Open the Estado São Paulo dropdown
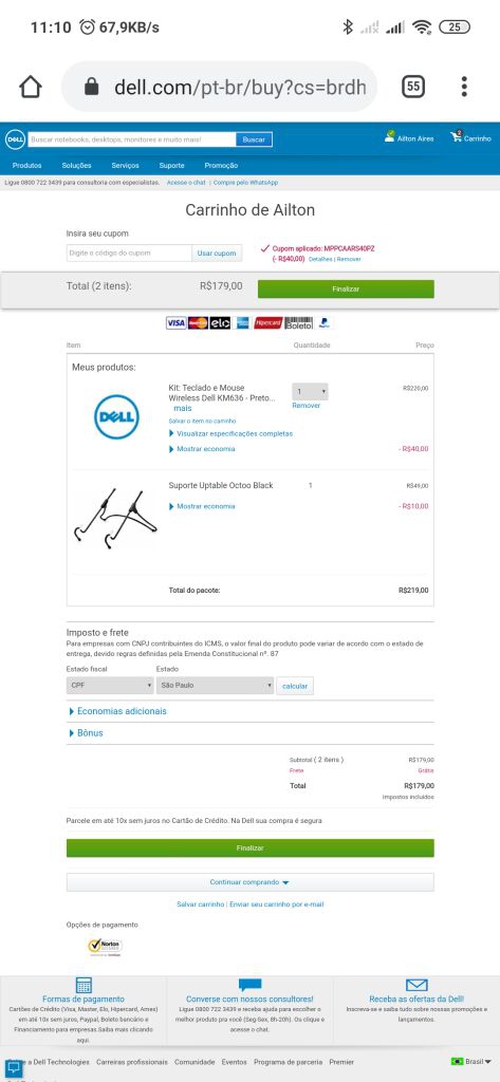Viewport: 500px width, 1082px height. coord(215,685)
